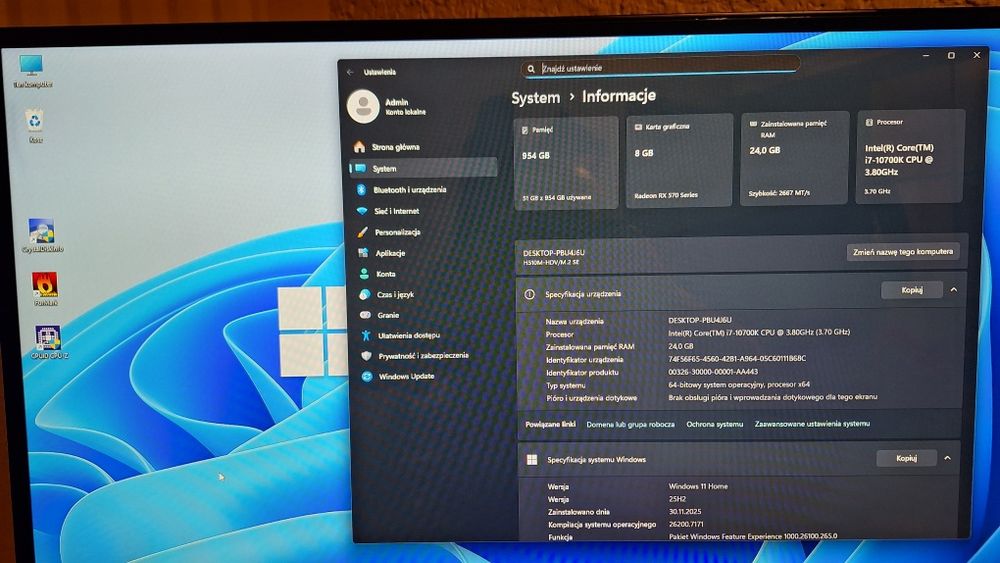This screenshot has width=1000, height=563.
Task: Click the Czas i język globe icon
Action: [x=364, y=295]
